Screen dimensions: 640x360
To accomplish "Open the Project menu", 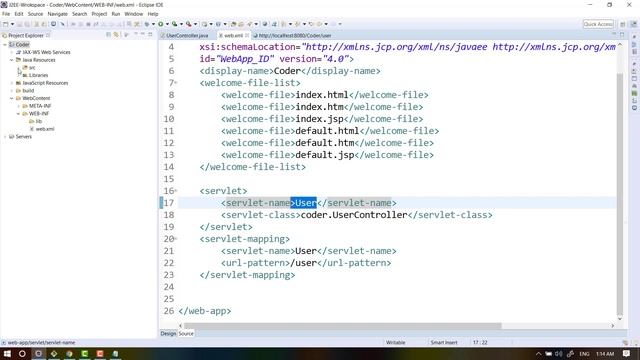I will click(99, 14).
